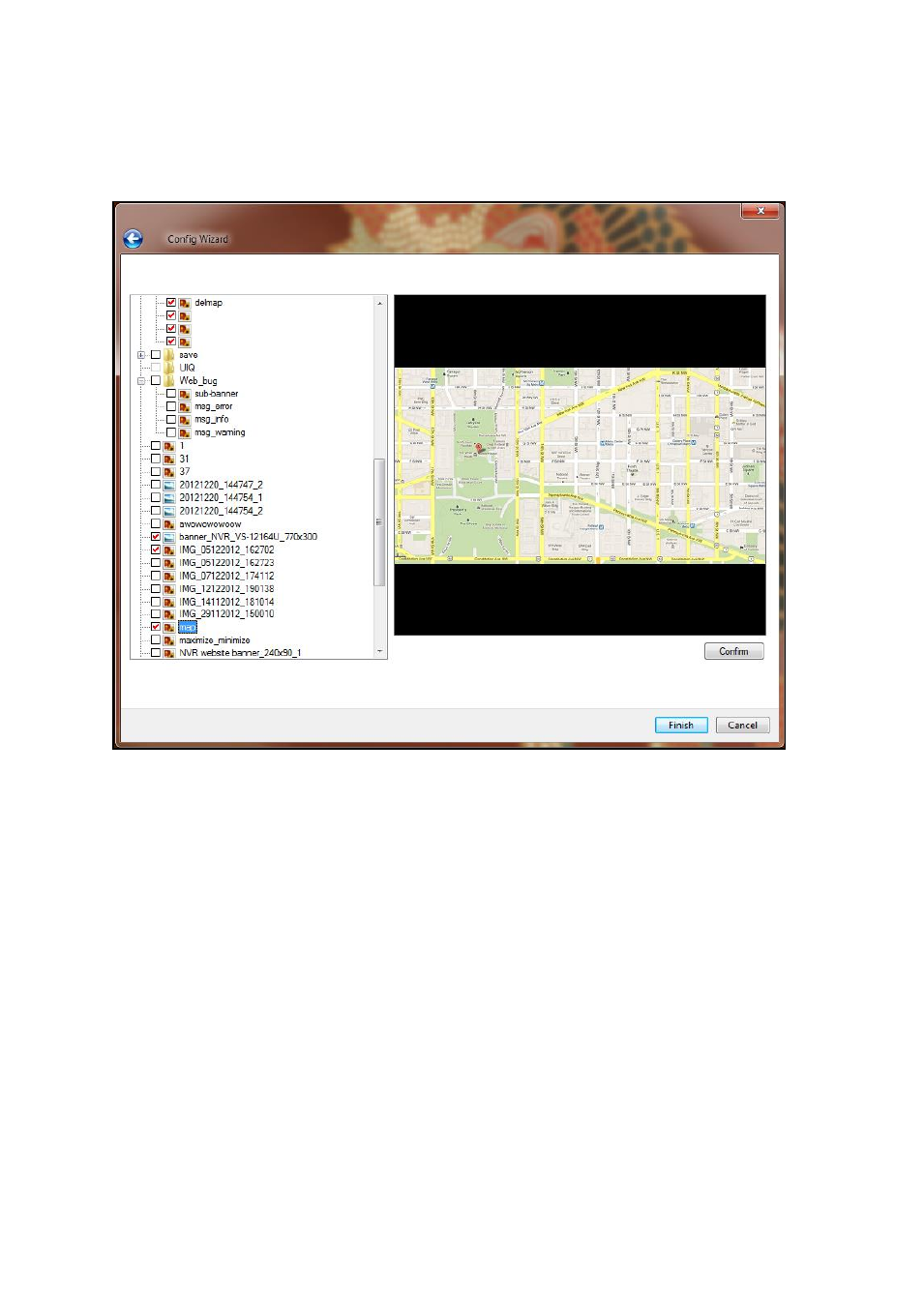The image size is (924, 1306).
Task: Click the photo icon for 20121220_144747_2
Action: (x=169, y=485)
